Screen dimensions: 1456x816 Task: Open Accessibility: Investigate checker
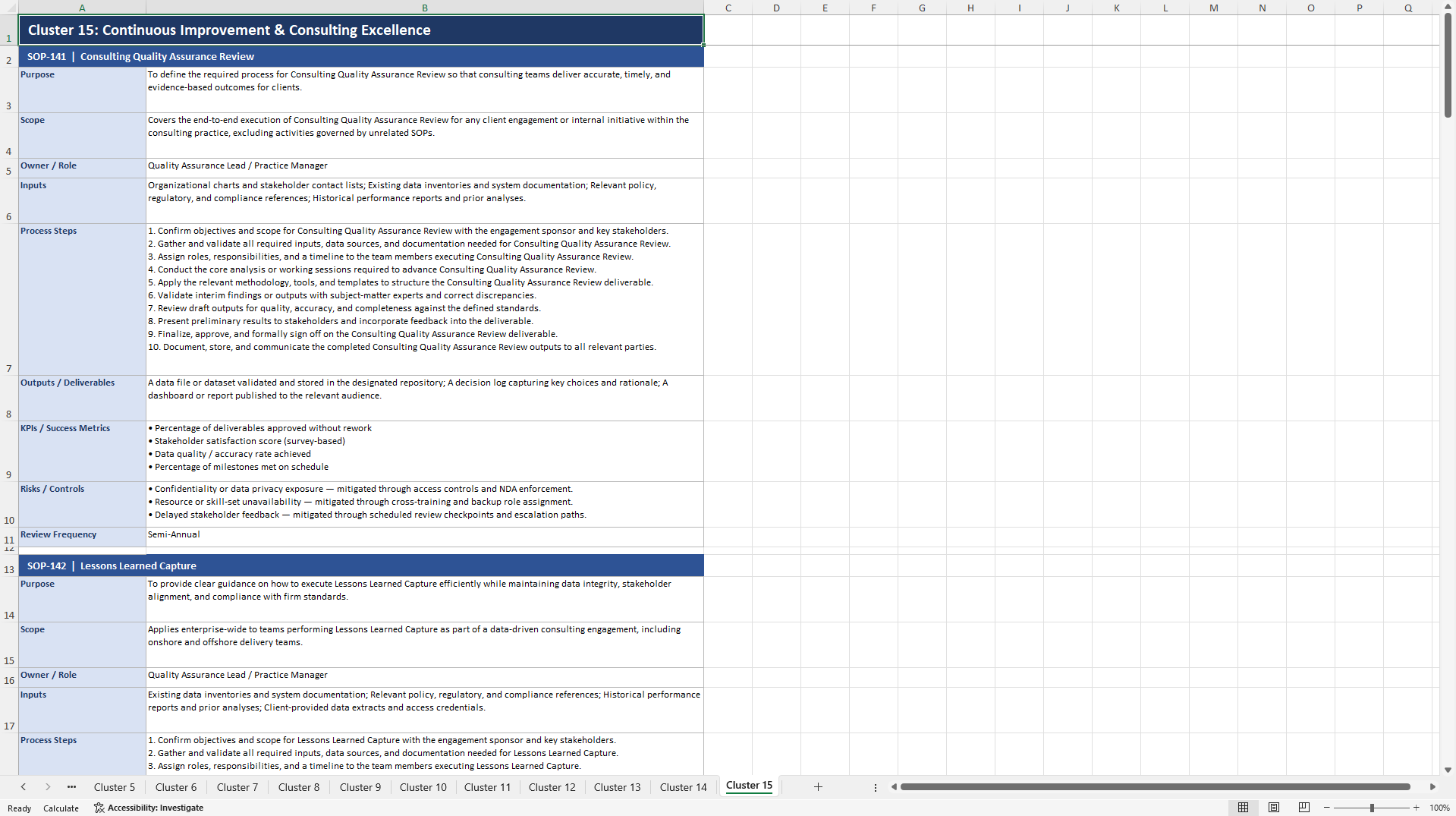tap(149, 808)
